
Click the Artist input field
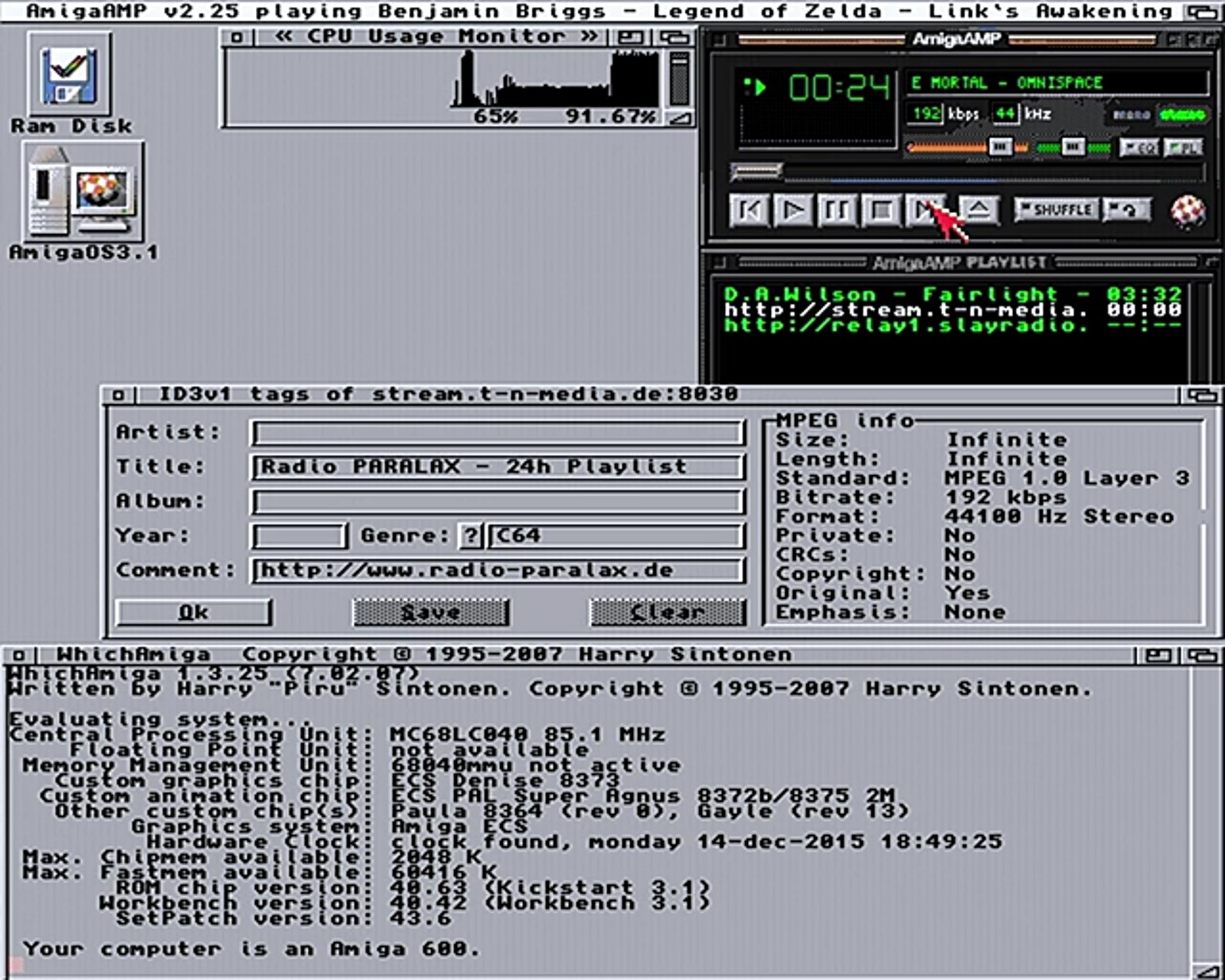pos(498,433)
